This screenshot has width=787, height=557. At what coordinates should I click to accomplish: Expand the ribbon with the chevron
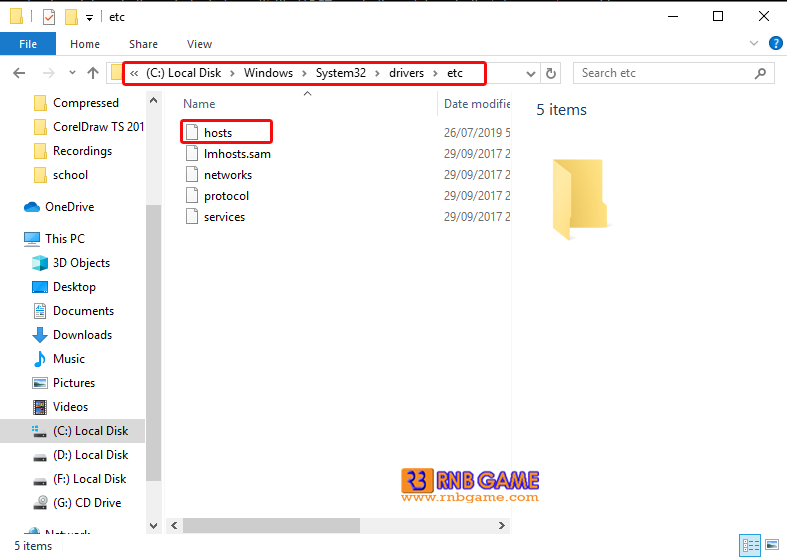pyautogui.click(x=753, y=43)
